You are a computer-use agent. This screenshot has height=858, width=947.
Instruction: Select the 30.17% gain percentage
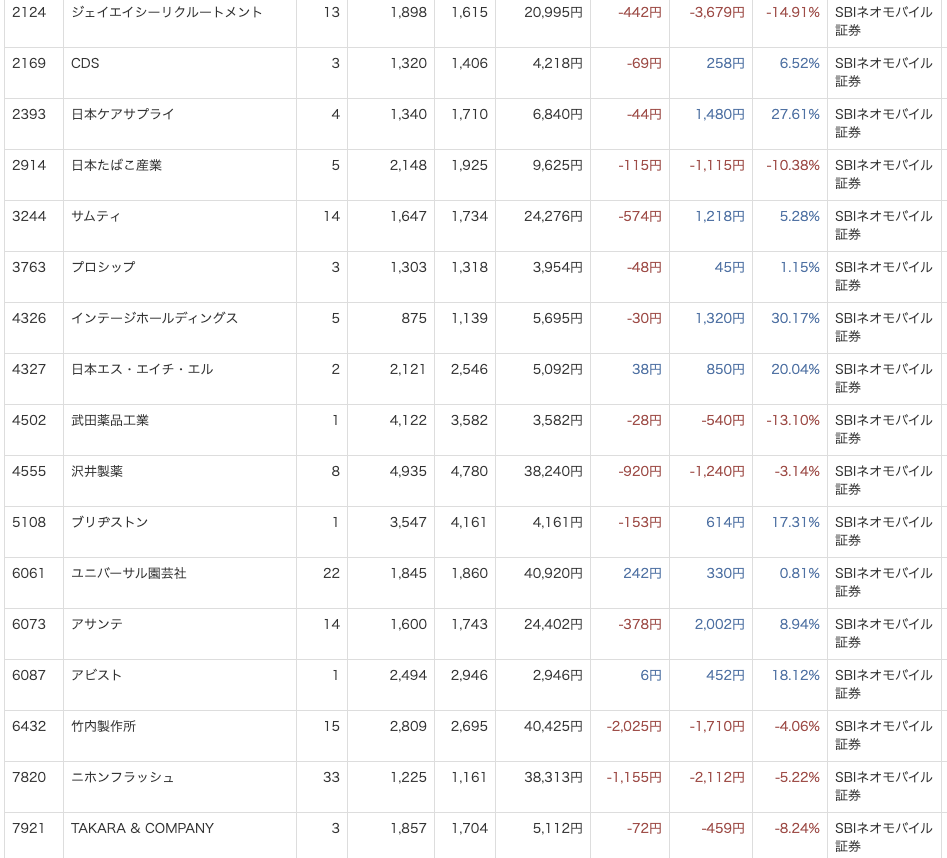(795, 318)
